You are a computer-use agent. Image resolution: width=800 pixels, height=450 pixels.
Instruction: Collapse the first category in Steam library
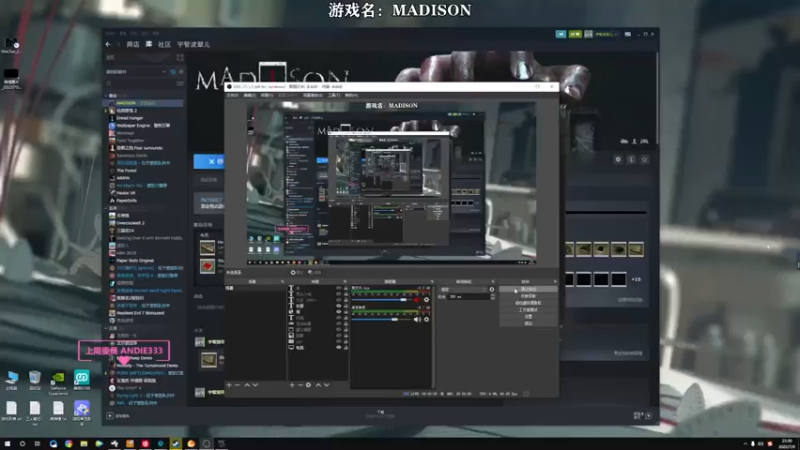click(106, 95)
